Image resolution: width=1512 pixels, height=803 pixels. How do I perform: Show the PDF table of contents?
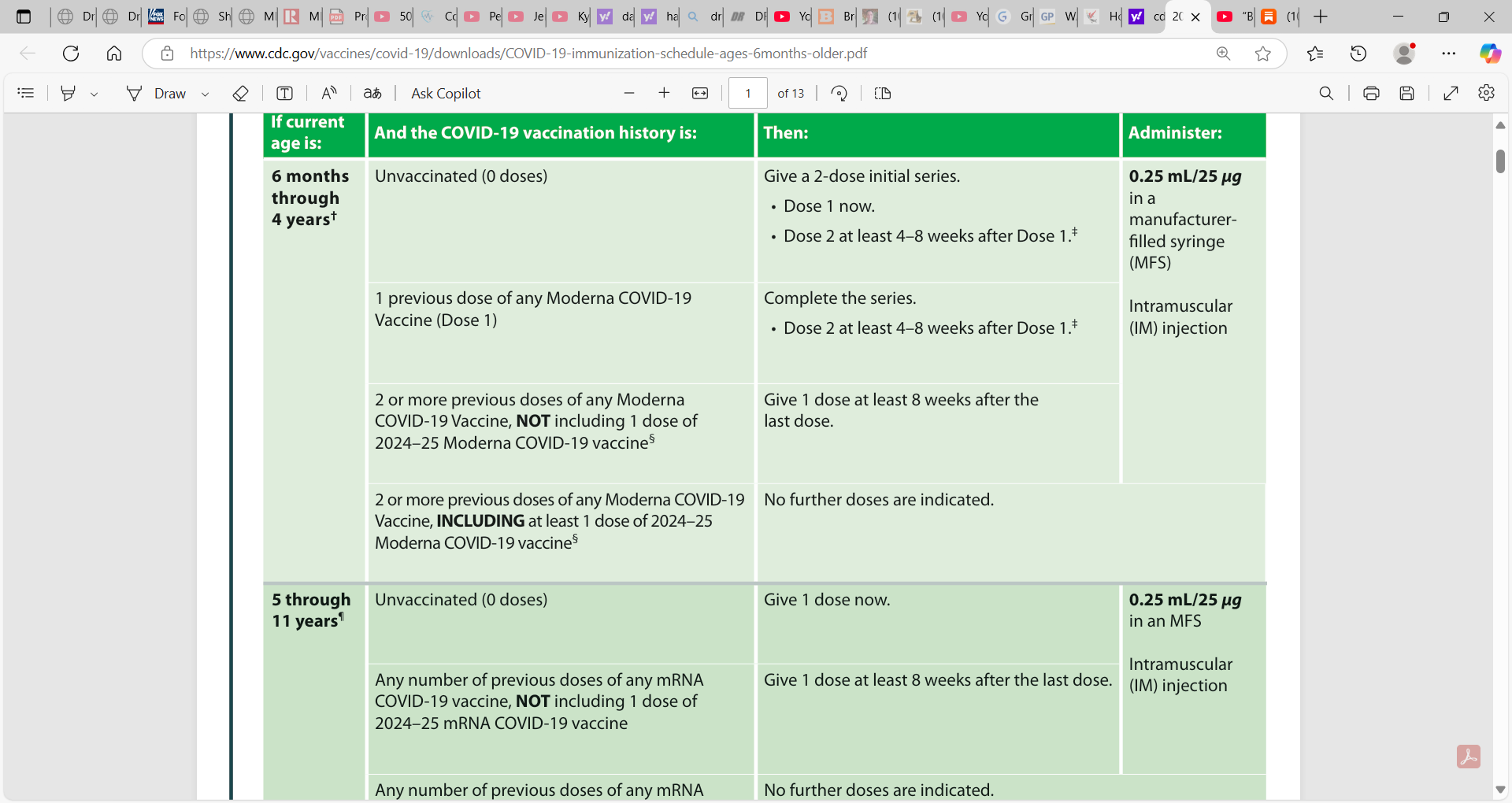click(x=26, y=93)
